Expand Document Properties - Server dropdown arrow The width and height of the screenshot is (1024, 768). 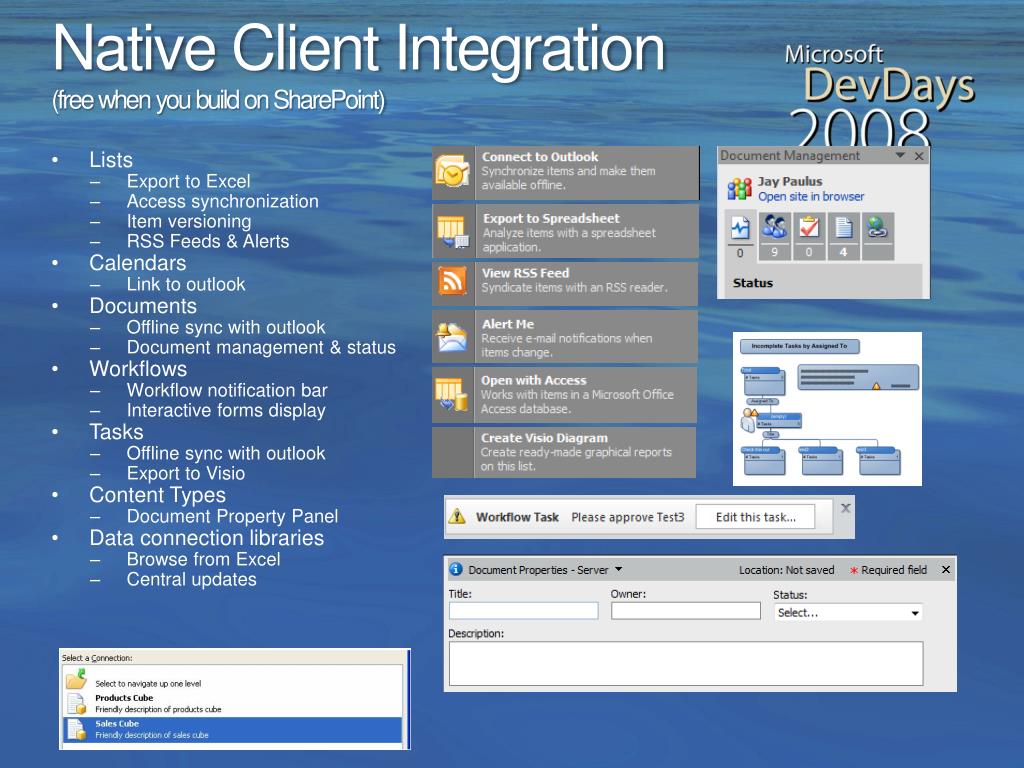(618, 569)
